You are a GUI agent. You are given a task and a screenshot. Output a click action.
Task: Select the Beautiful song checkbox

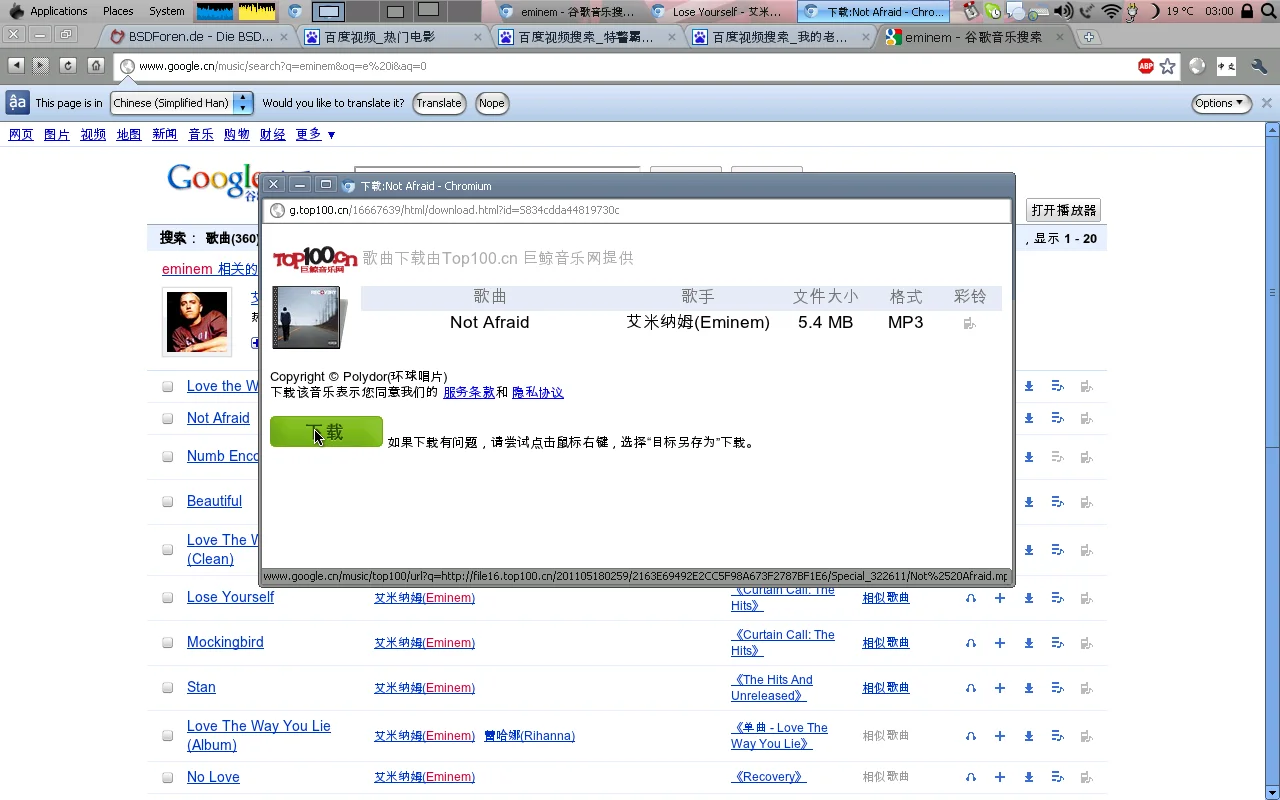(168, 502)
